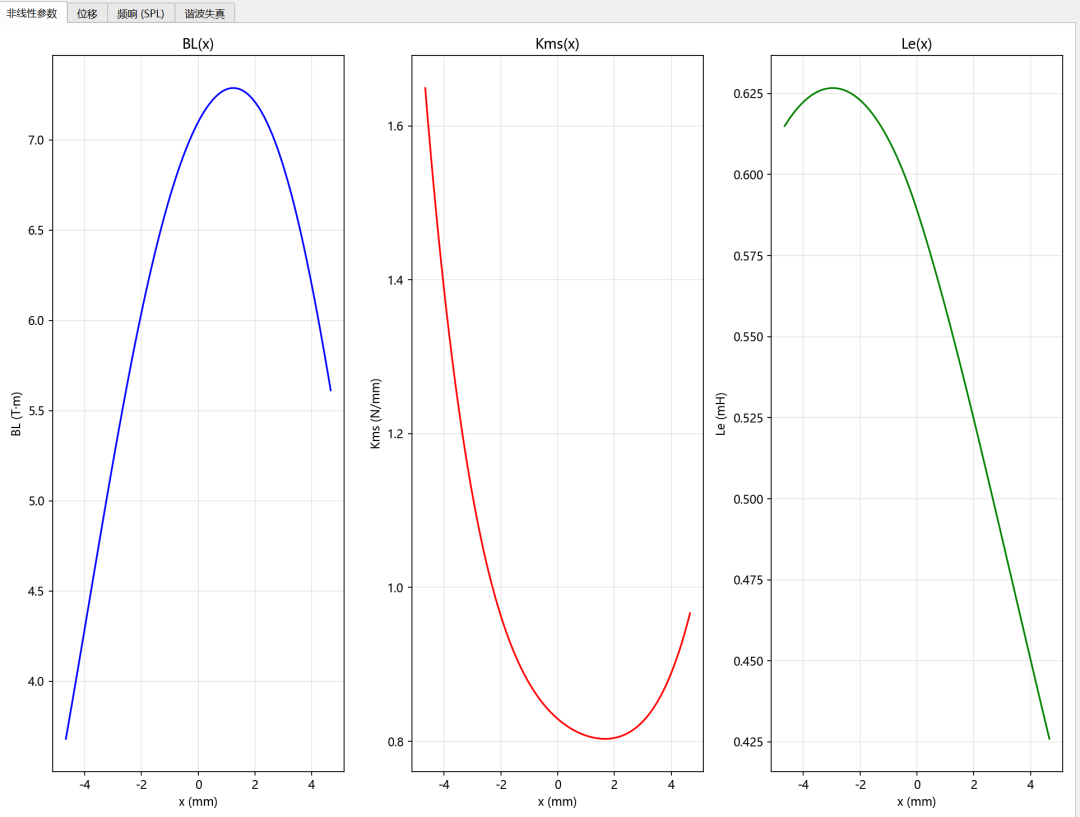Click the 非线性参数 tab
The height and width of the screenshot is (817, 1080).
(x=33, y=13)
